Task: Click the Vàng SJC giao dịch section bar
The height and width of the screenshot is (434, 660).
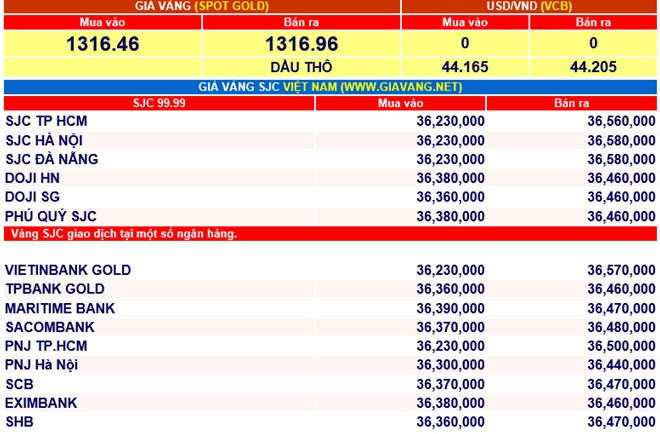Action: pos(330,234)
